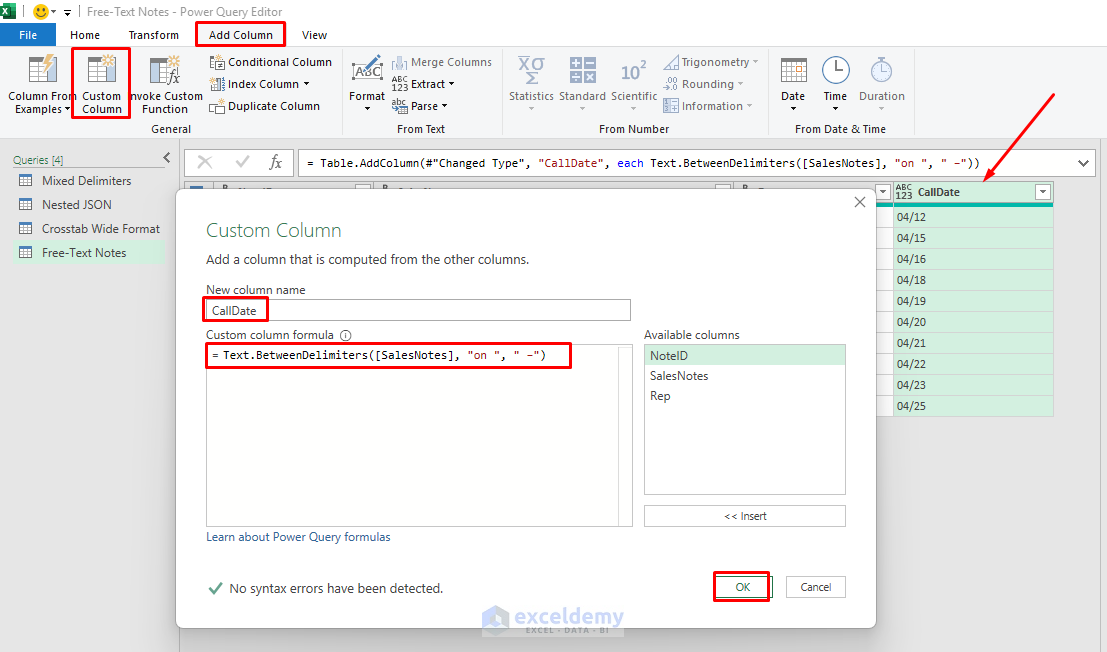Open Statistics menu
Viewport: 1107px width, 652px height.
(x=531, y=83)
